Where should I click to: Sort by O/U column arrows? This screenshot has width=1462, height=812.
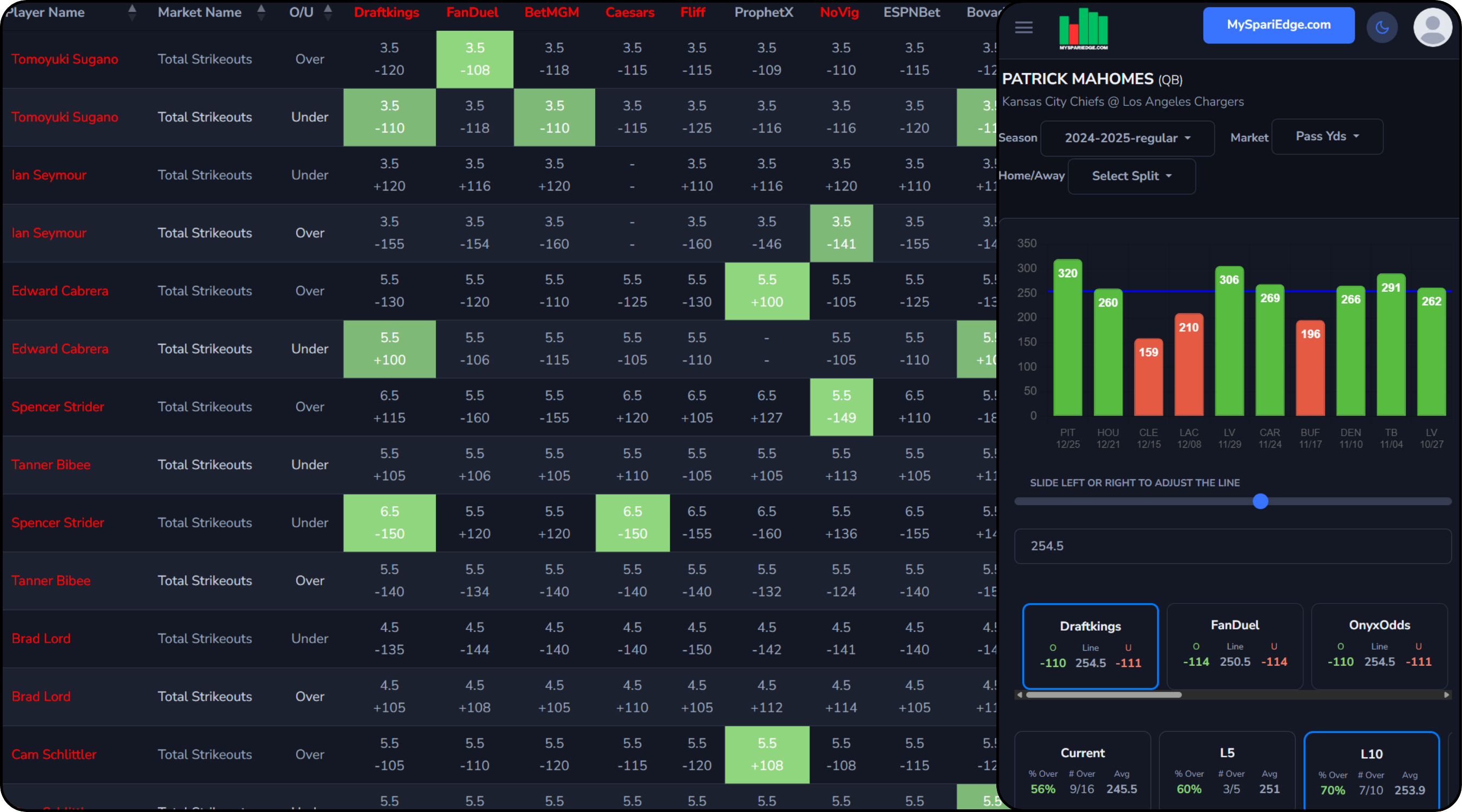click(328, 12)
